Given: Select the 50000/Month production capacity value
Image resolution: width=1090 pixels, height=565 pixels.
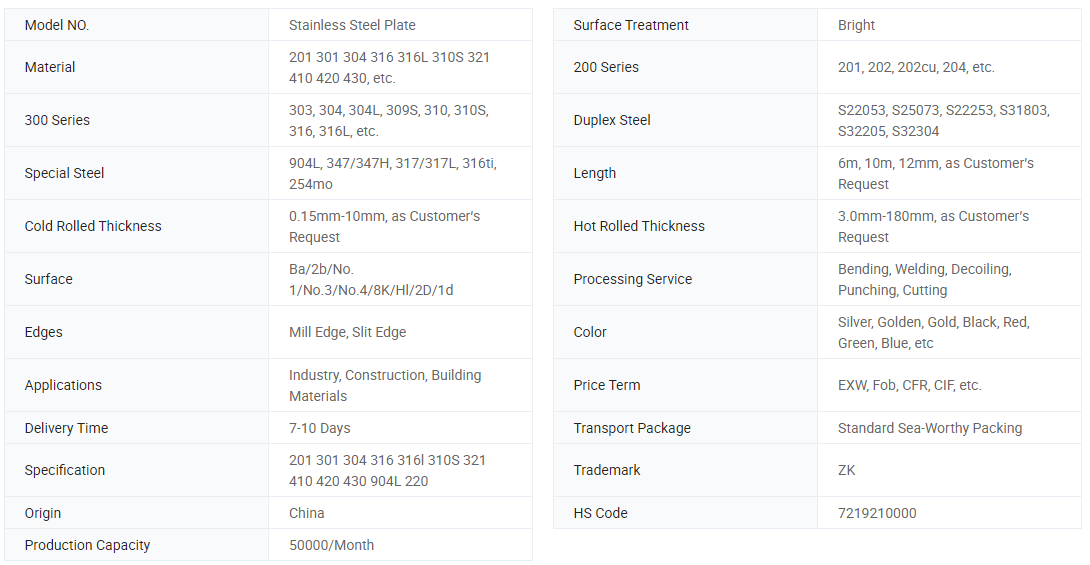Looking at the screenshot, I should pyautogui.click(x=332, y=545).
